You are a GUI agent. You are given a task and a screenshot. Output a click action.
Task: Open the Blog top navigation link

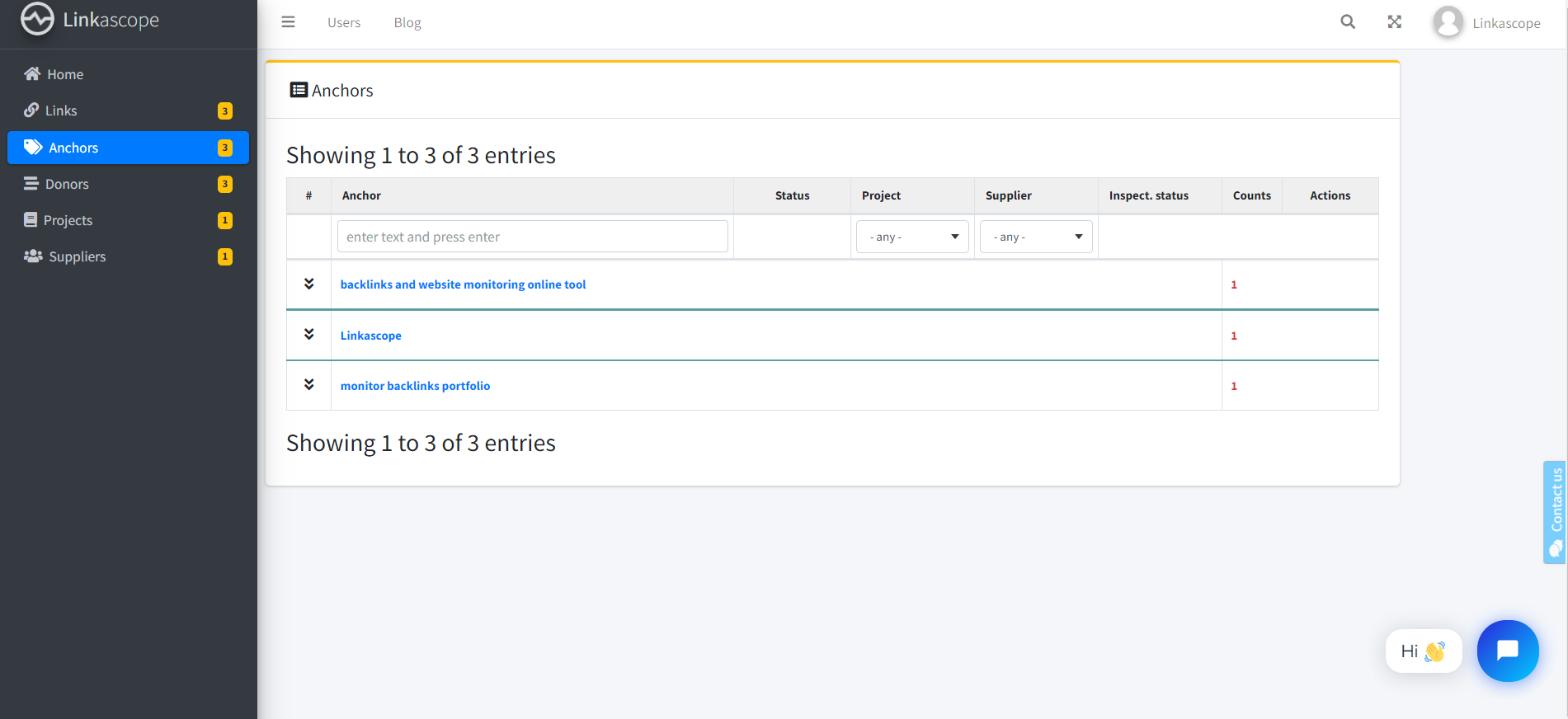pos(407,22)
